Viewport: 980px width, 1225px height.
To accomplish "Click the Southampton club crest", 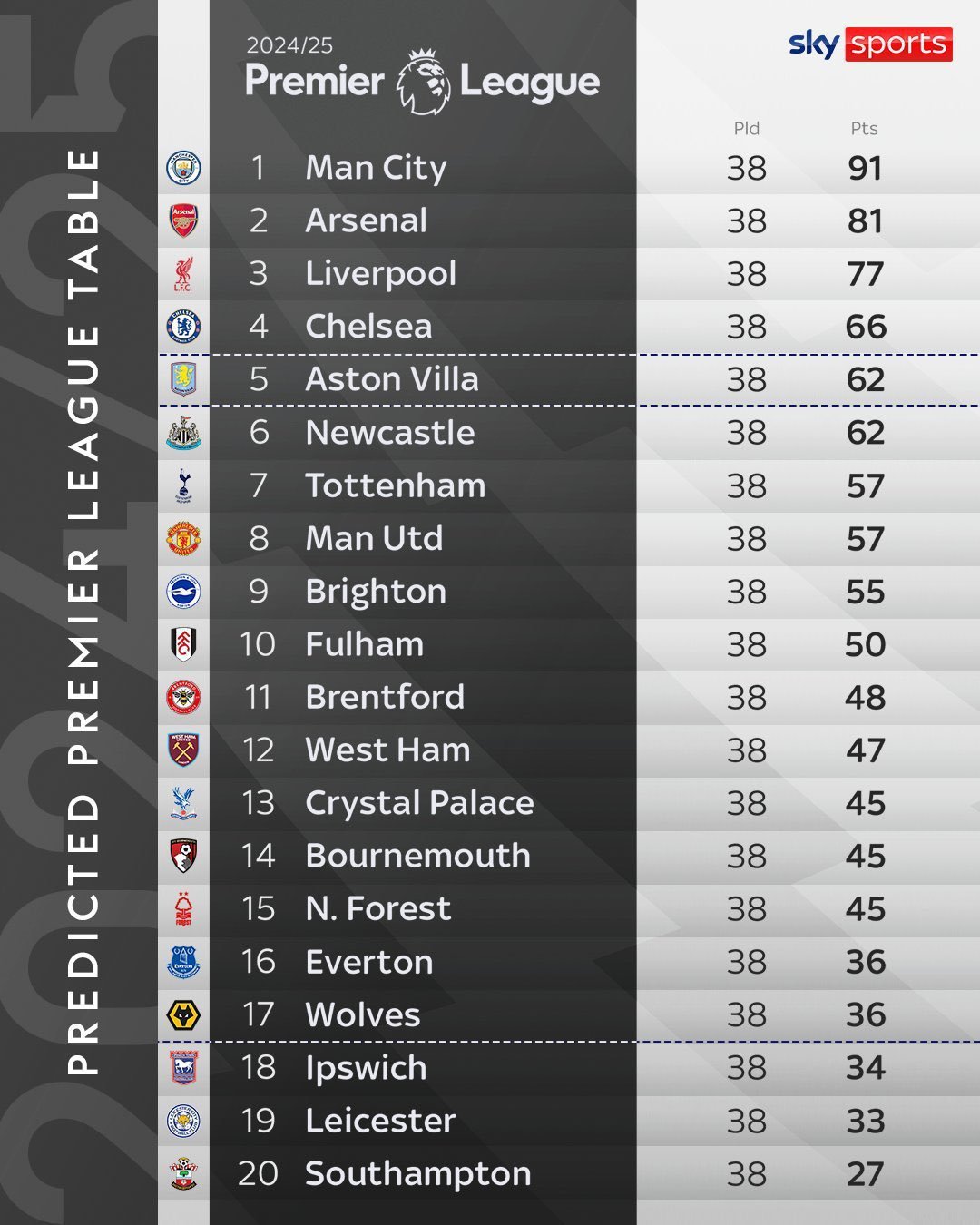I will coord(183,1173).
